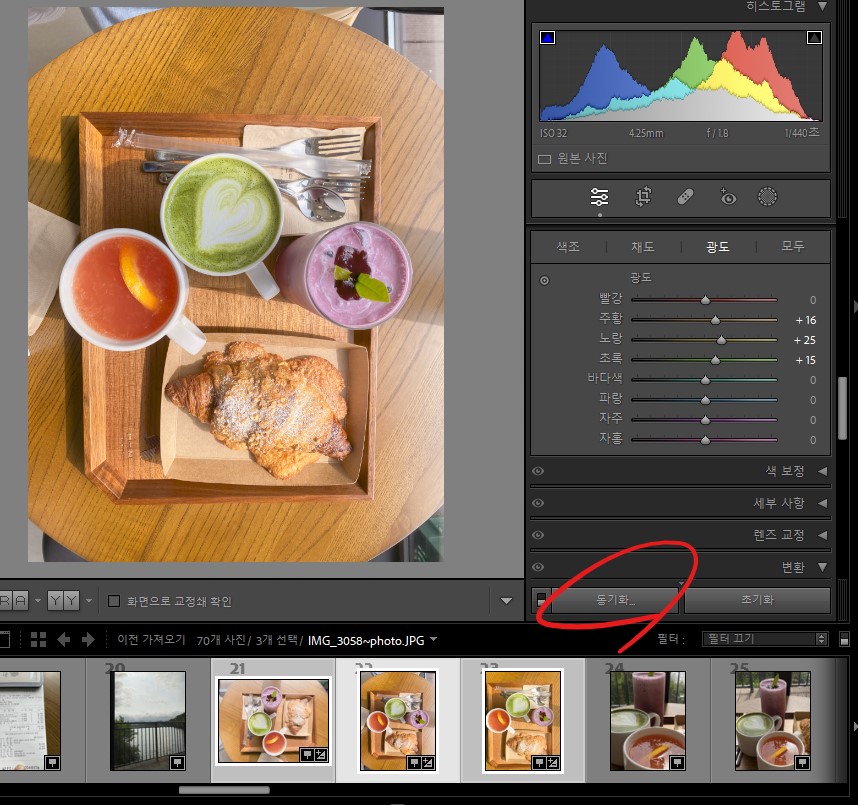This screenshot has width=858, height=805.
Task: Select the Healing bandage tool
Action: coord(685,197)
